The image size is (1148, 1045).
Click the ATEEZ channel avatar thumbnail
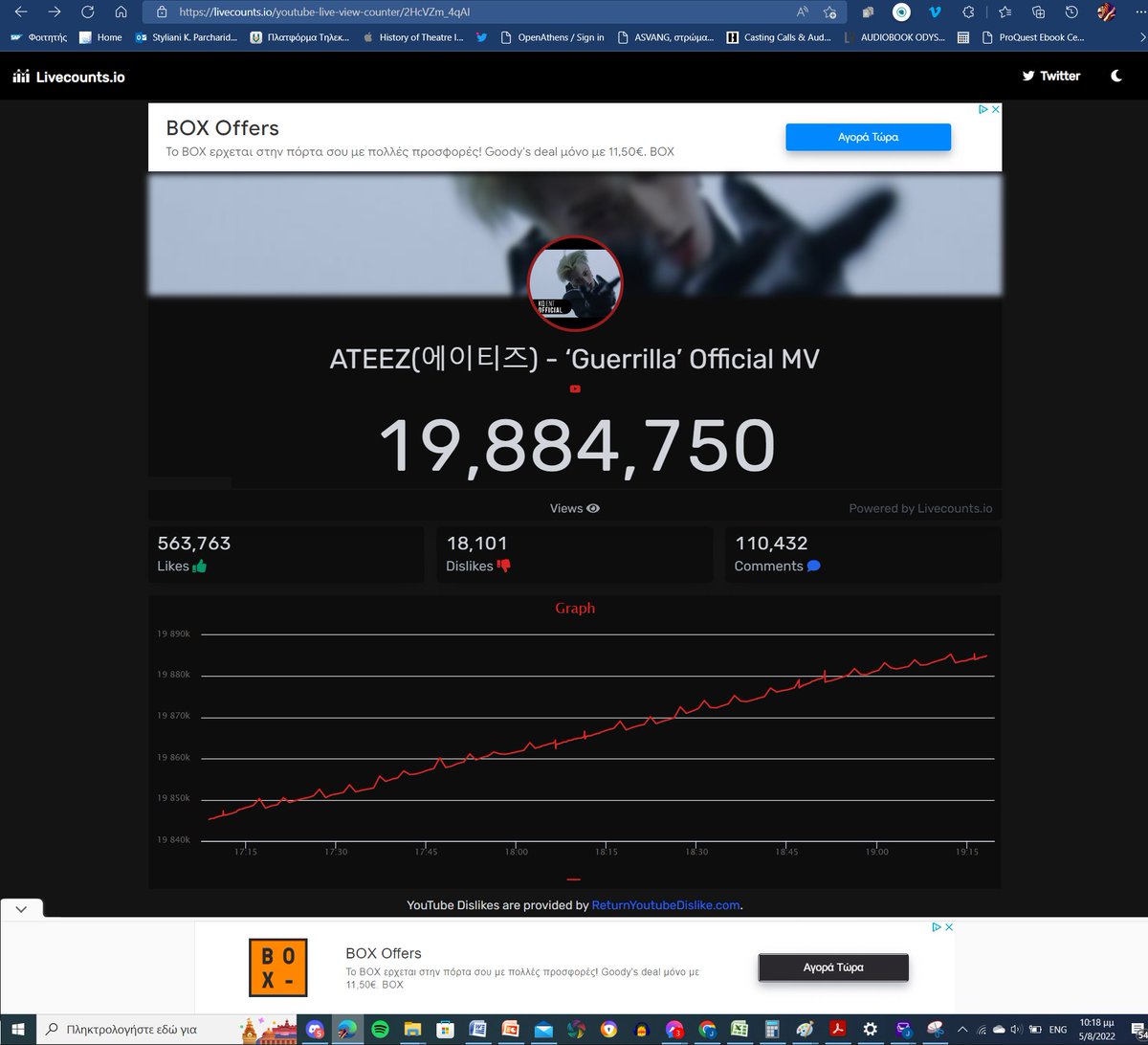[x=575, y=283]
